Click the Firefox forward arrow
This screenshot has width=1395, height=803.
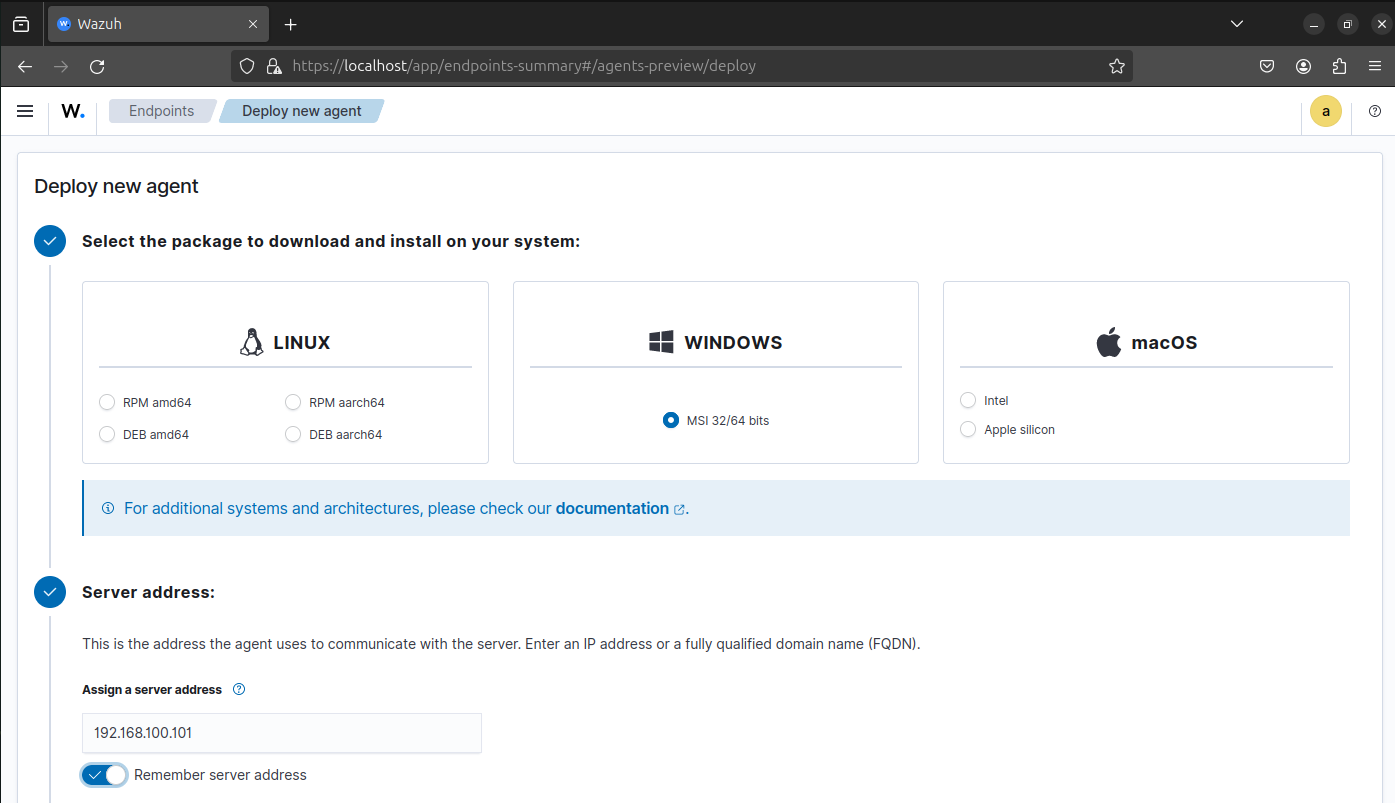coord(61,66)
